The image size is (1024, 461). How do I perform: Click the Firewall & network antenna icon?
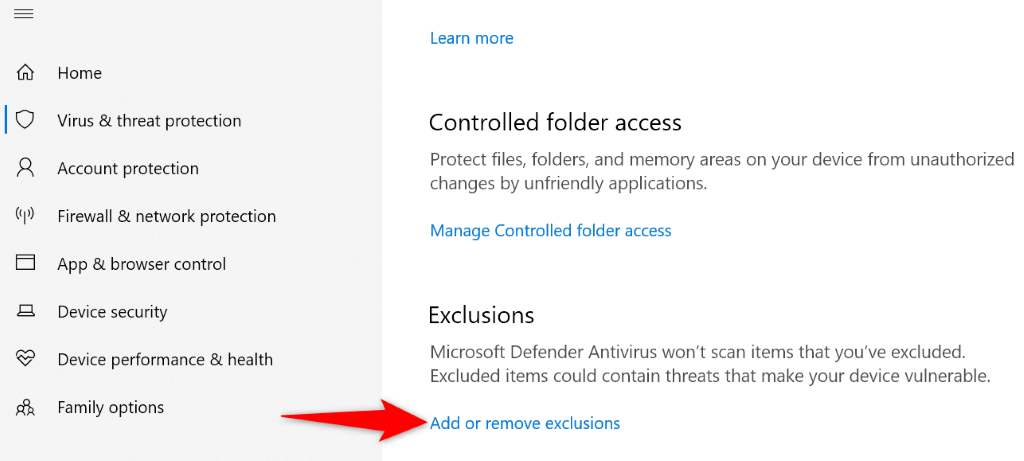click(x=26, y=216)
